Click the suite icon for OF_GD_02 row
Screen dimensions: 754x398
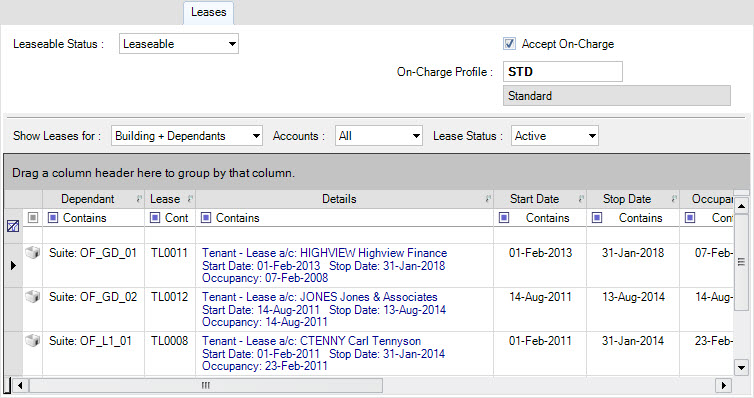coord(33,297)
